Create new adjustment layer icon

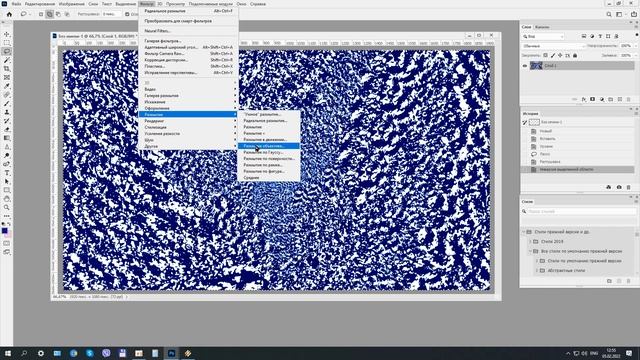[x=602, y=99]
